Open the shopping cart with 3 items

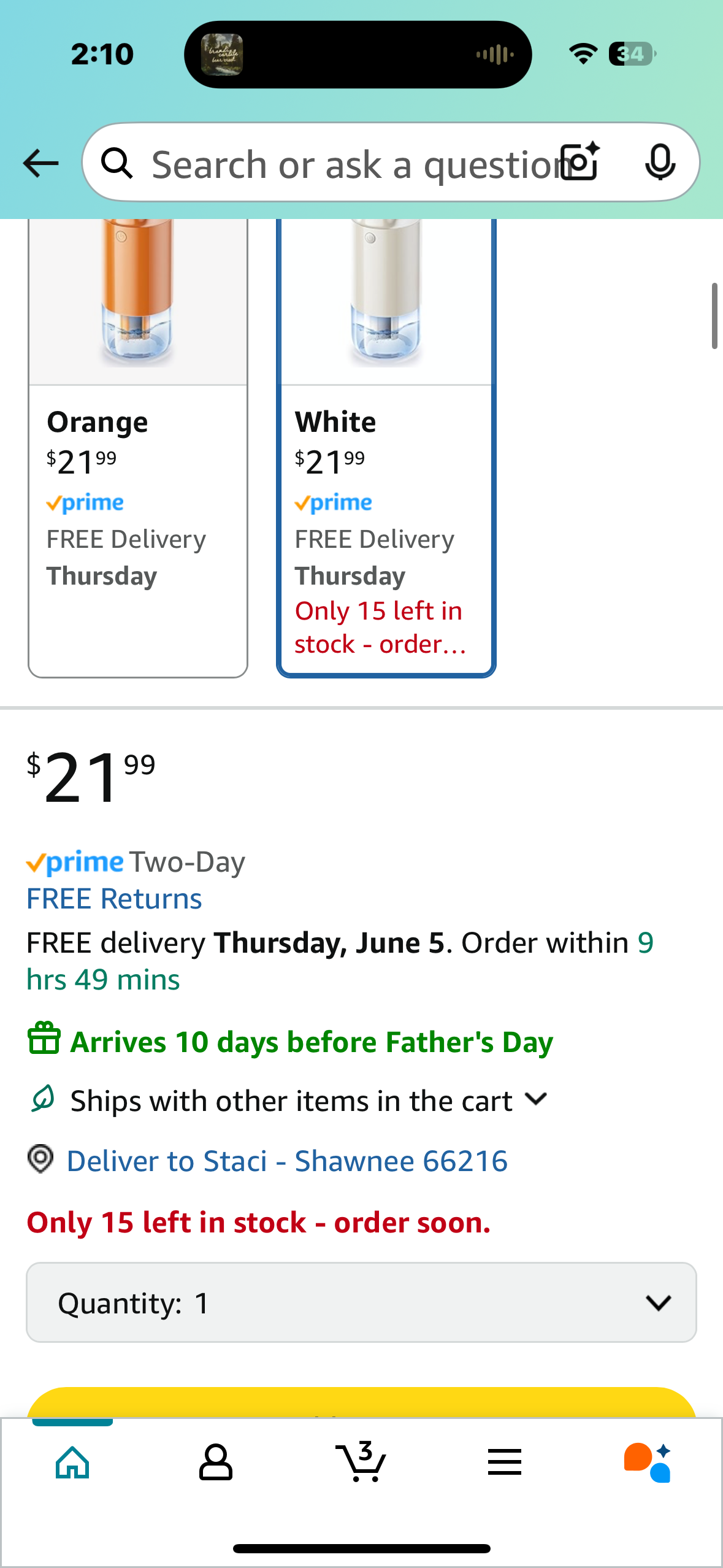coord(361,1461)
